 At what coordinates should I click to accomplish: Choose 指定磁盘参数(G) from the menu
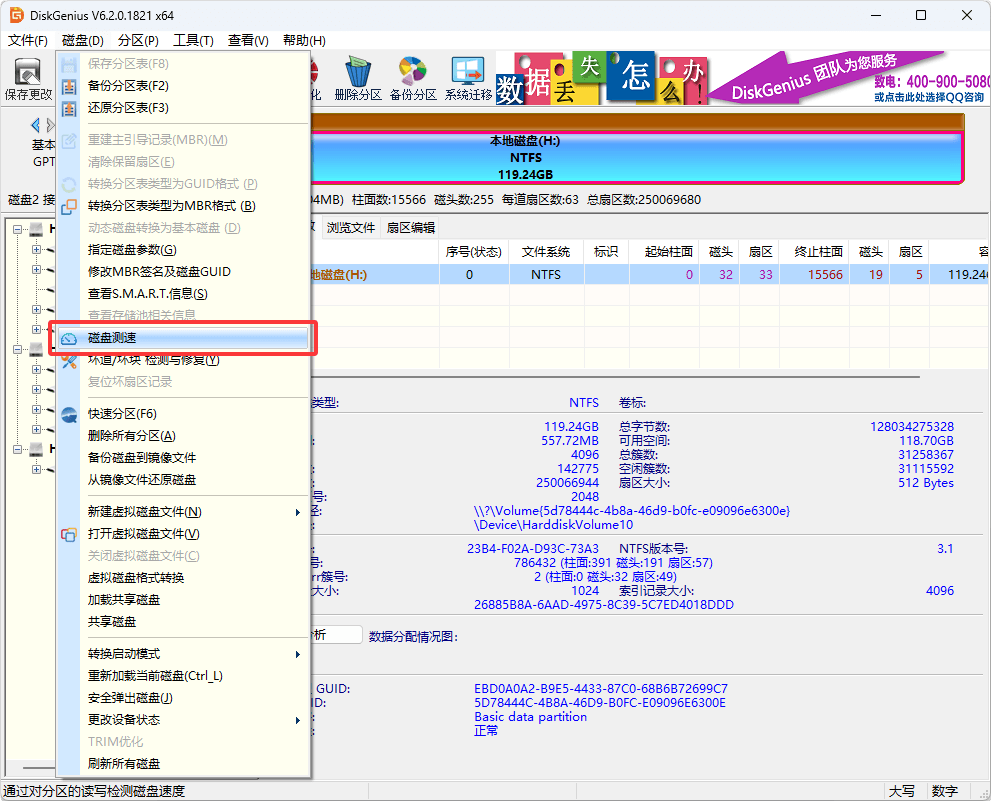182,250
